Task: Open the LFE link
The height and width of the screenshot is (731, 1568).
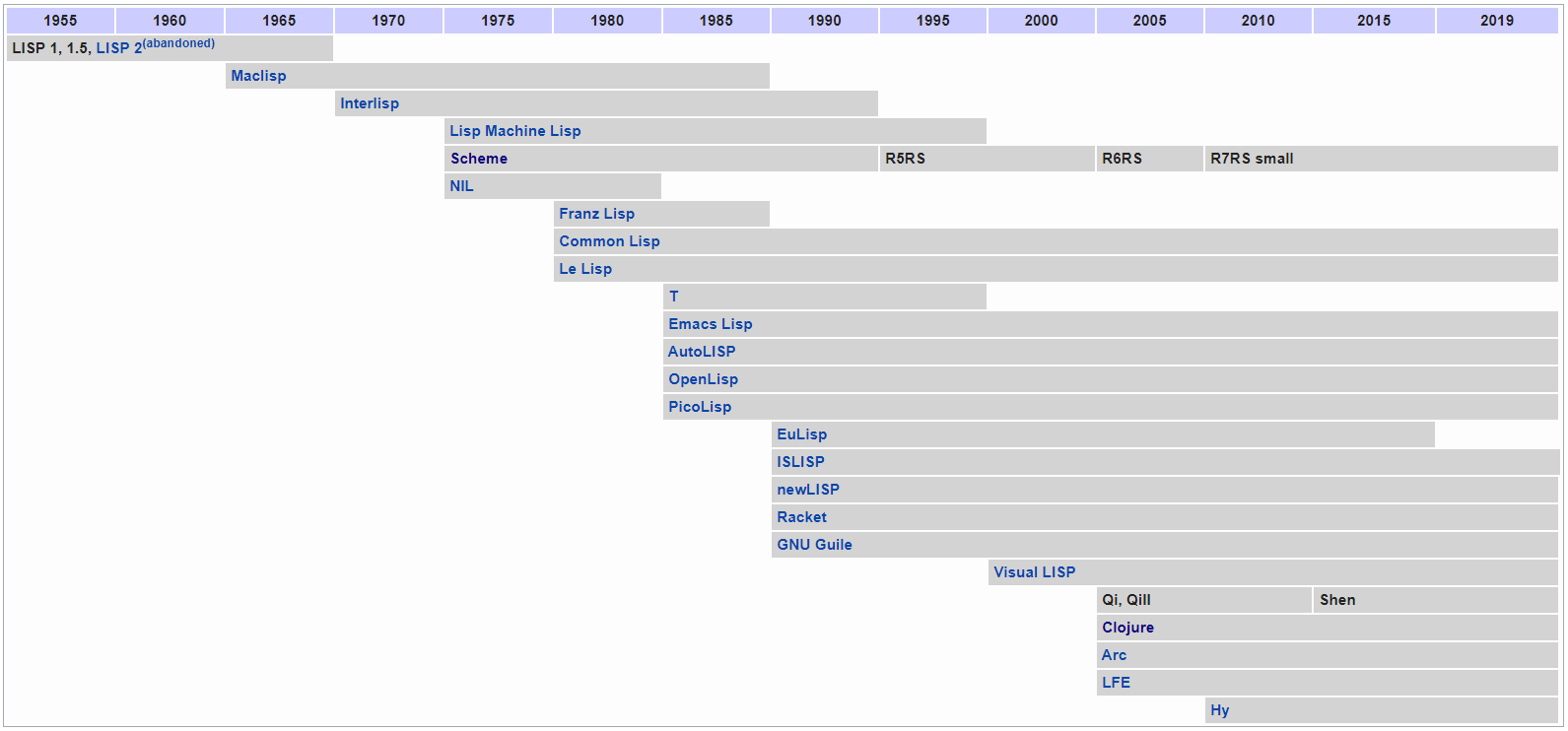Action: [x=1116, y=683]
